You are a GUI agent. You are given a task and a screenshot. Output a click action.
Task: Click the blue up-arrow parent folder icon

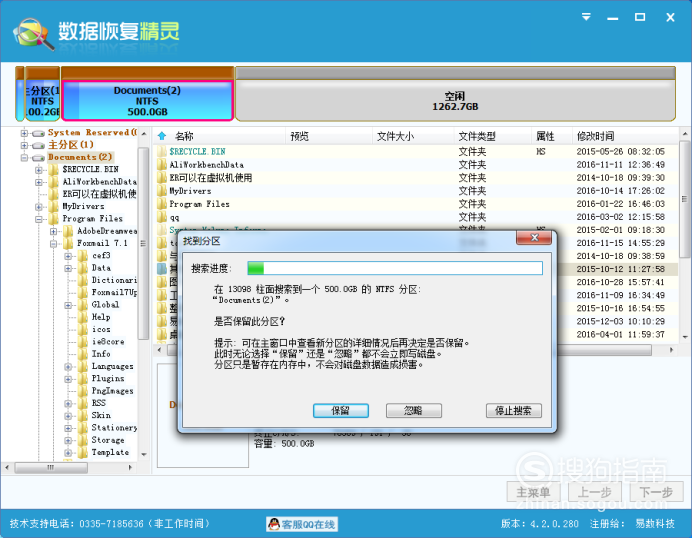pyautogui.click(x=162, y=136)
